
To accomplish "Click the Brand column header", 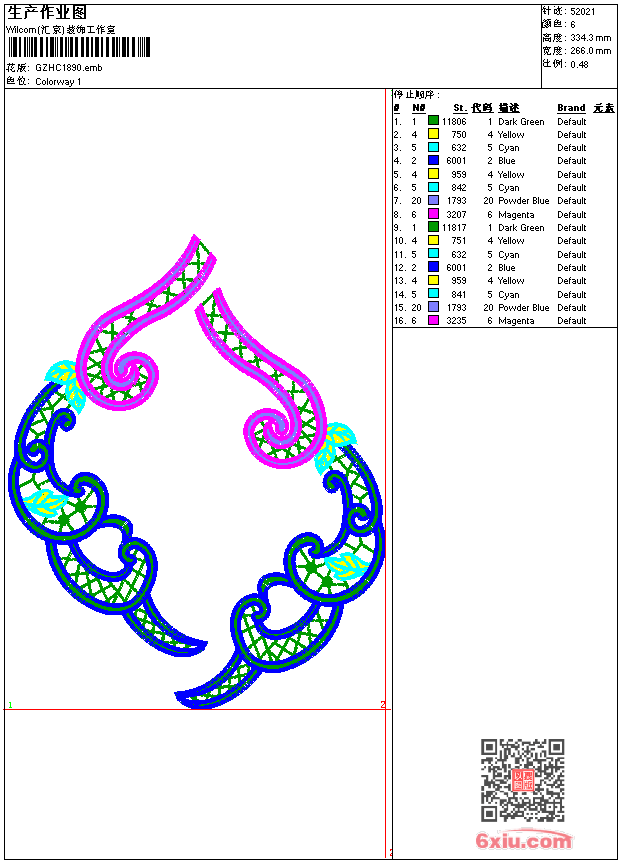I will (x=571, y=108).
